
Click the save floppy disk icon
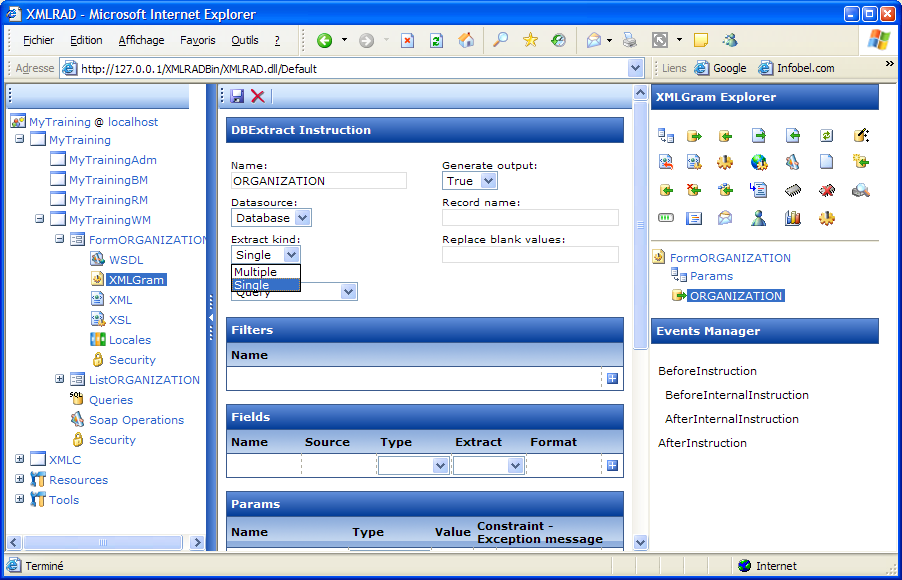237,96
